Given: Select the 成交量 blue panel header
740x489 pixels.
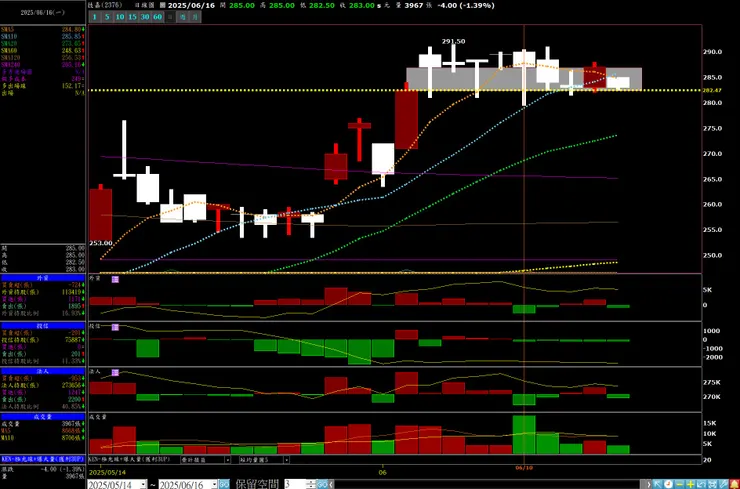Looking at the screenshot, I should (42, 417).
